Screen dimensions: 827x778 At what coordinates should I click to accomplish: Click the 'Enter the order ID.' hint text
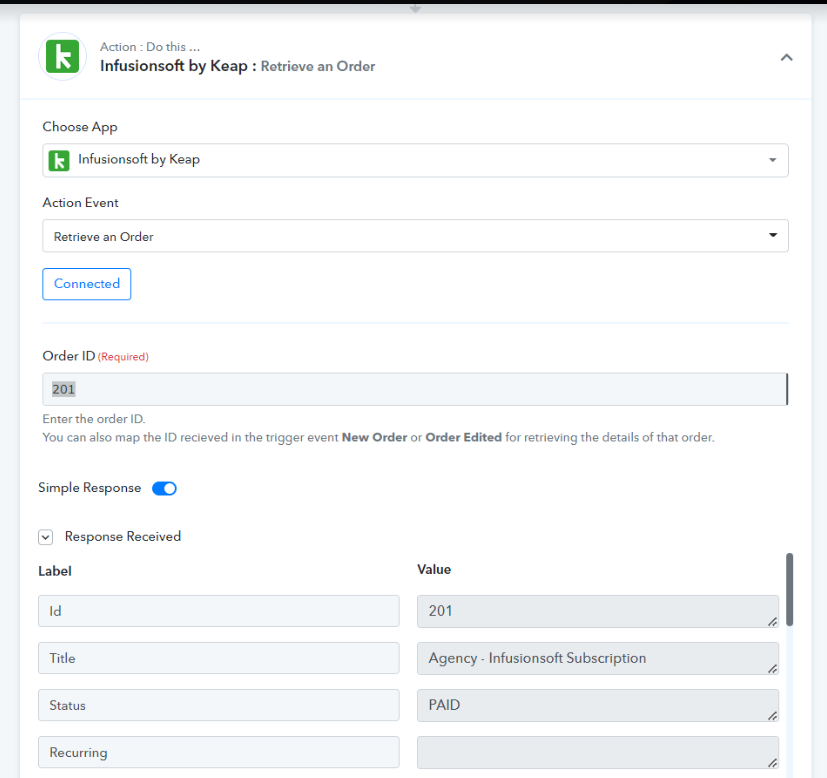[94, 419]
